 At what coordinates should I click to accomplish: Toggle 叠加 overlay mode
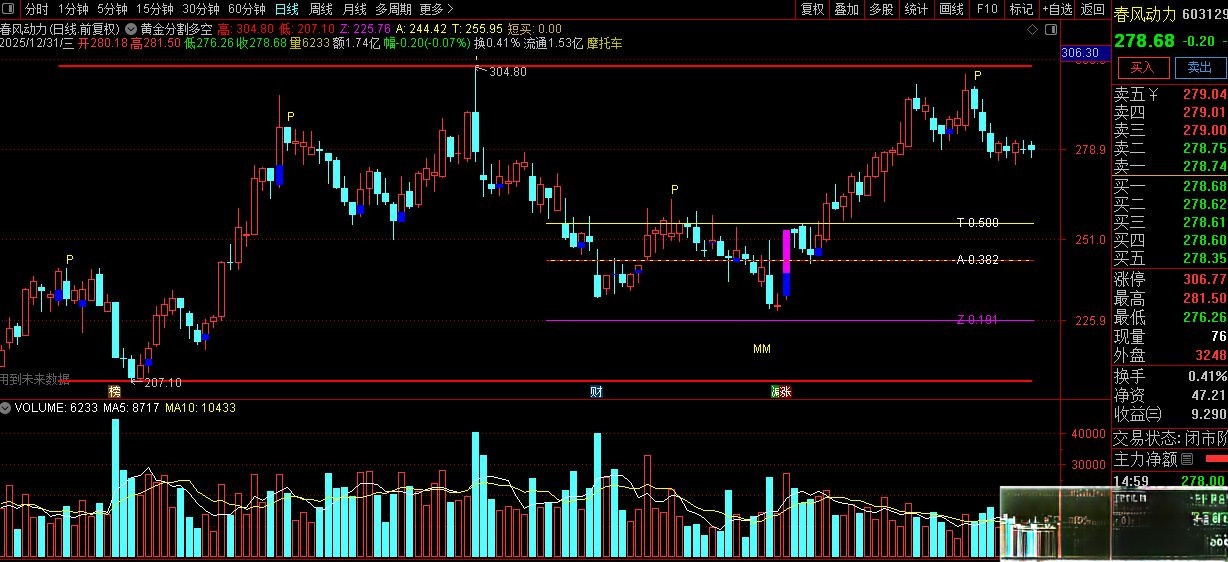(x=846, y=9)
